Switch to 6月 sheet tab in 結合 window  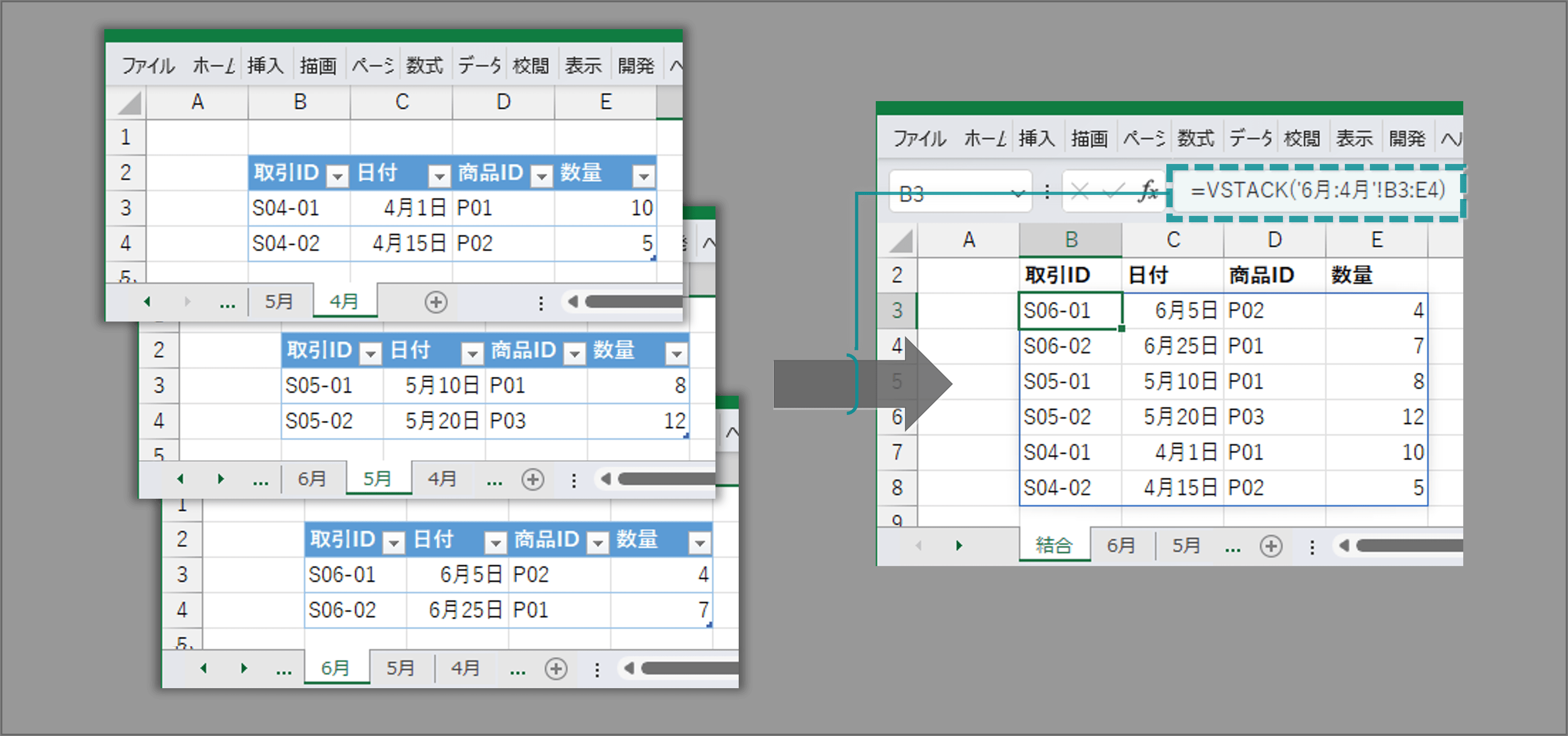tap(1121, 545)
